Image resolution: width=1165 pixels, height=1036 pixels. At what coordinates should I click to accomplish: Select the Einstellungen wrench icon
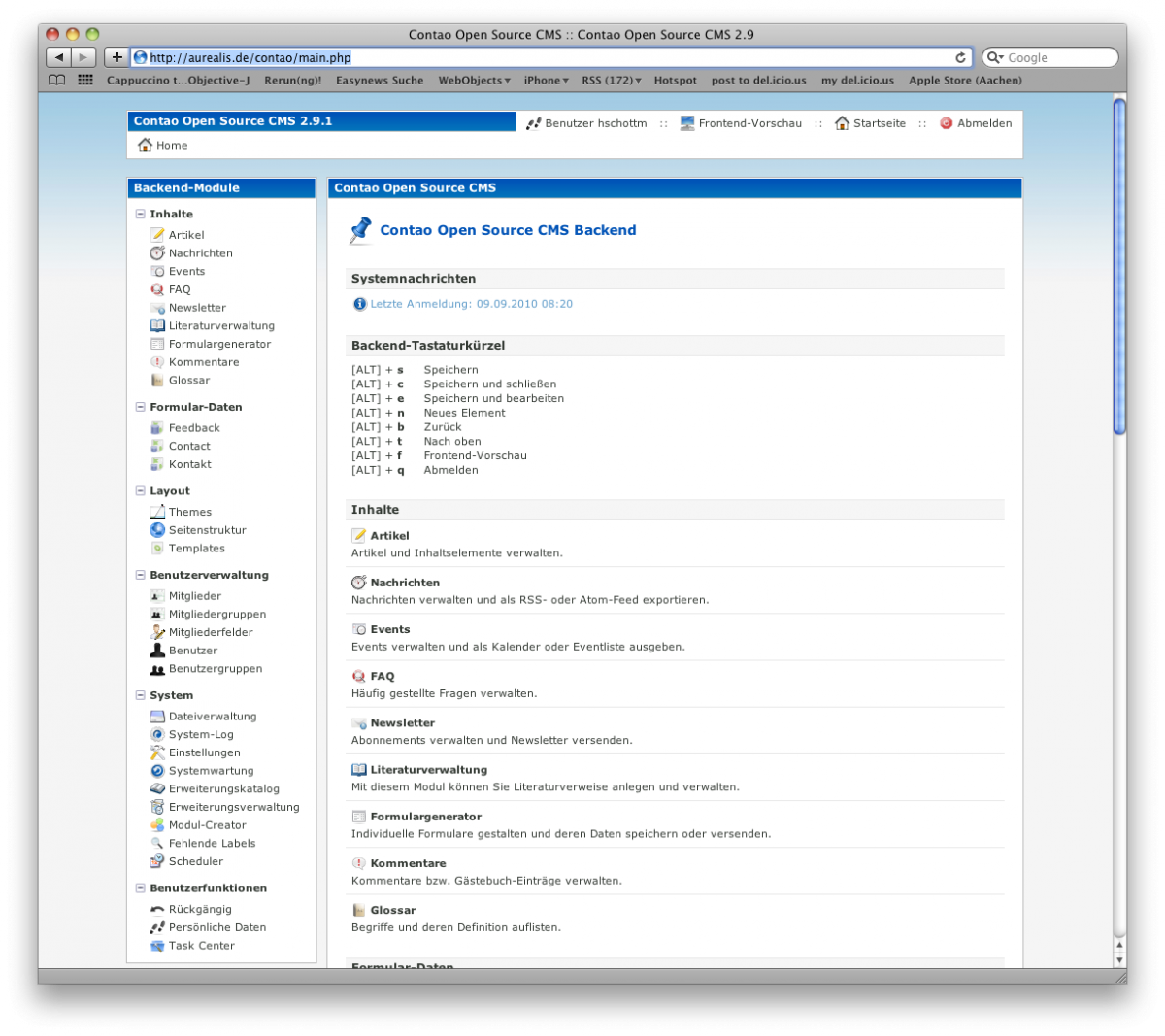click(157, 752)
